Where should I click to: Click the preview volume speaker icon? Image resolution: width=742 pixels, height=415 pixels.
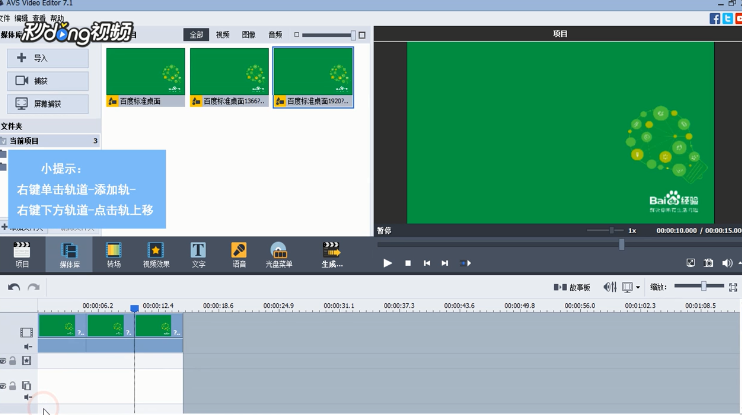[727, 263]
